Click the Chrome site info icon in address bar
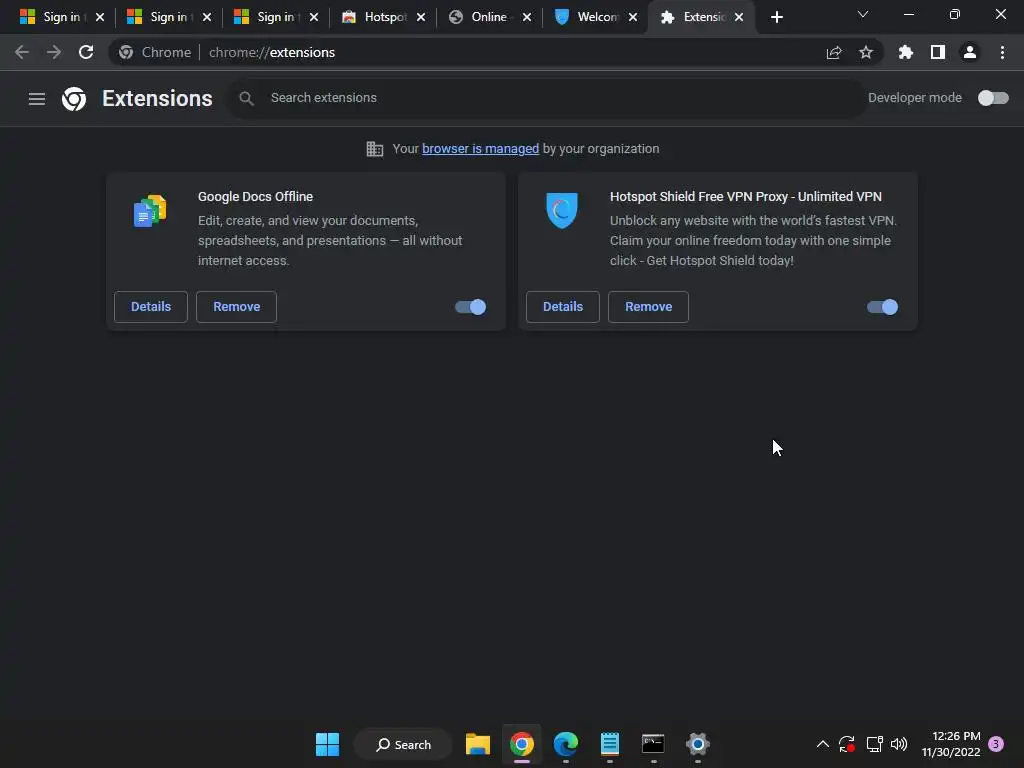 [126, 52]
